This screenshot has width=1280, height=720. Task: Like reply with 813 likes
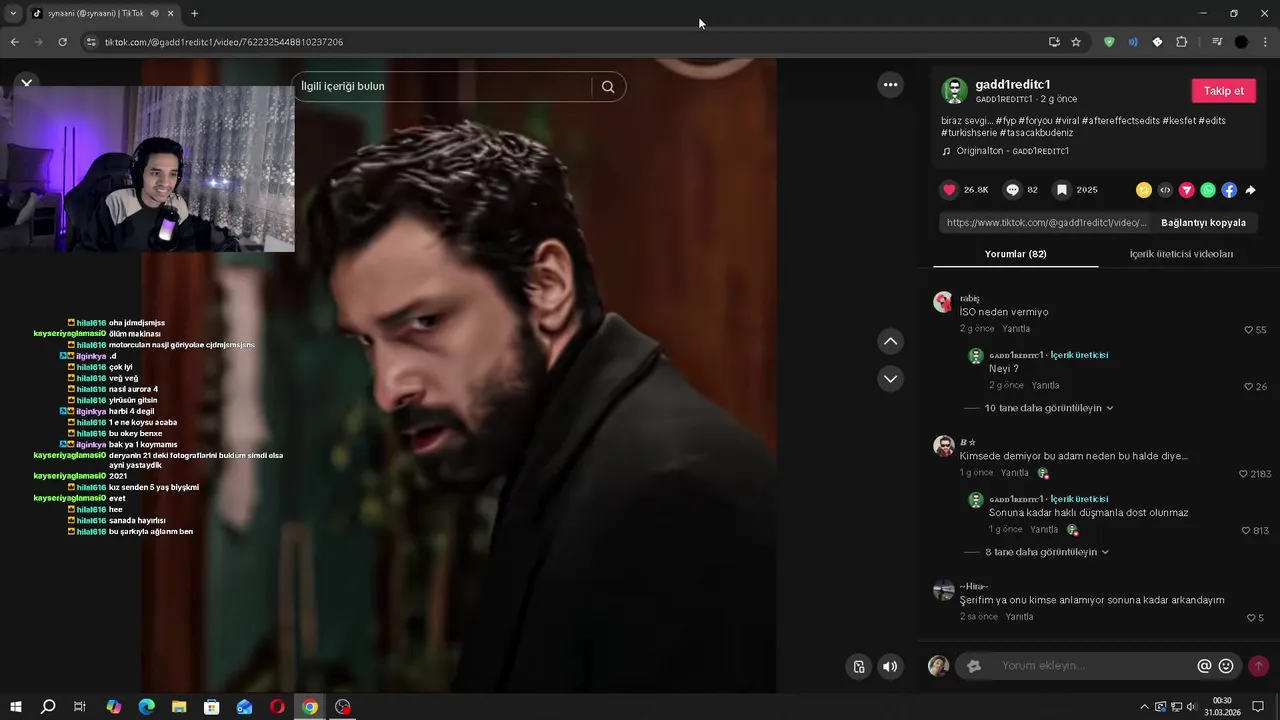click(1246, 530)
